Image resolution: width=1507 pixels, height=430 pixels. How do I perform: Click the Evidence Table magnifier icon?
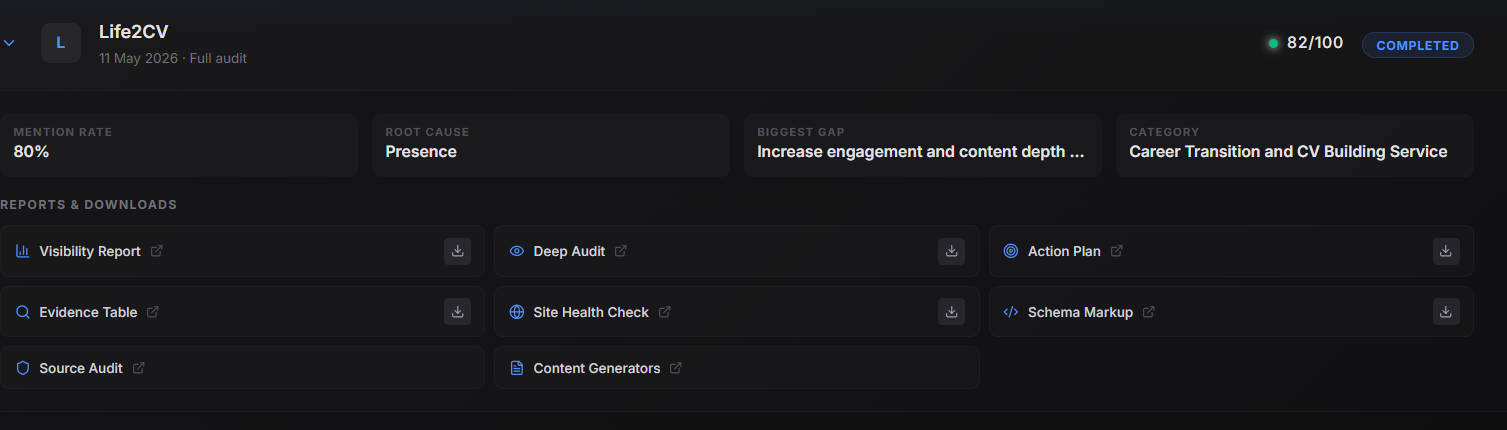point(23,312)
